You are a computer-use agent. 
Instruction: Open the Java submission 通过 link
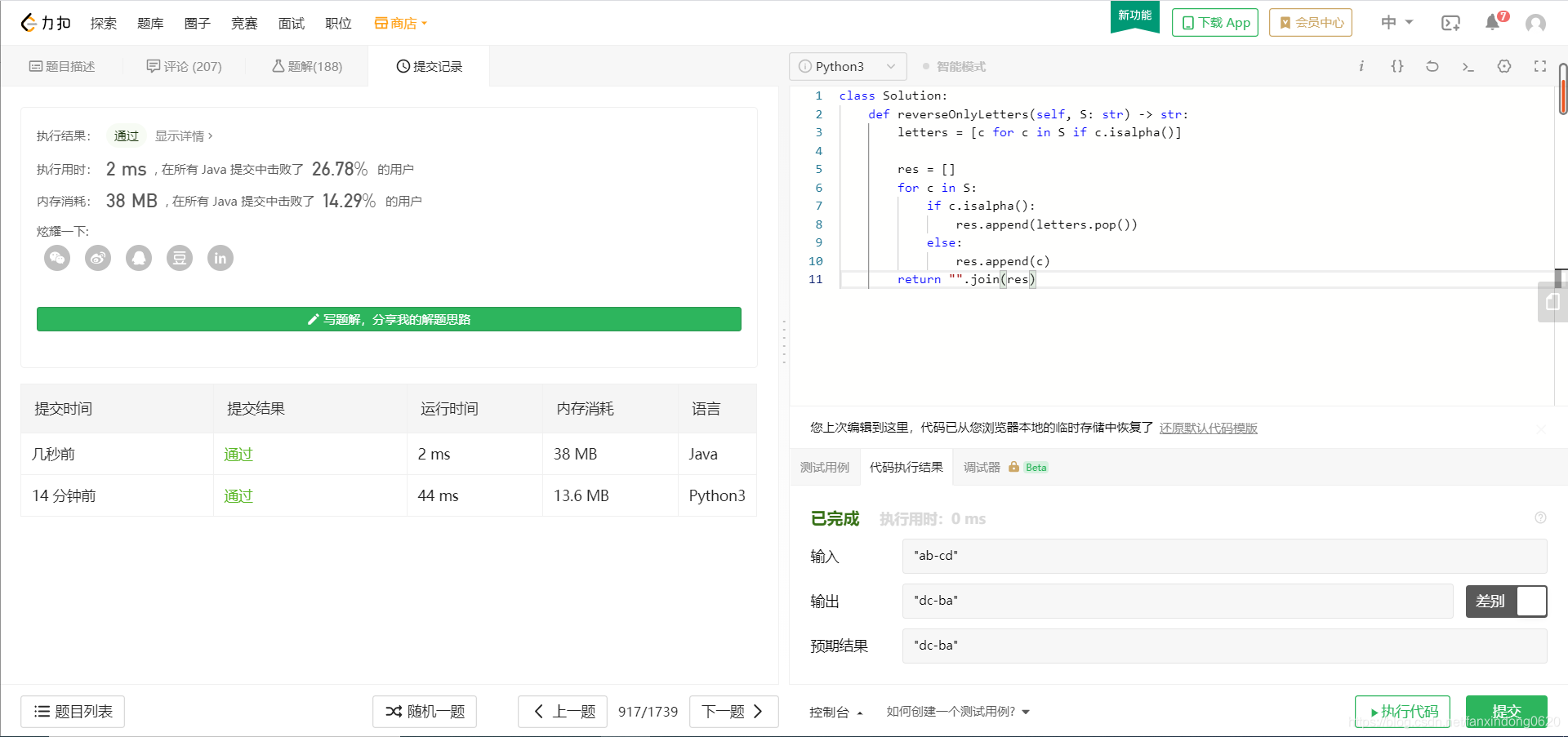coord(238,454)
